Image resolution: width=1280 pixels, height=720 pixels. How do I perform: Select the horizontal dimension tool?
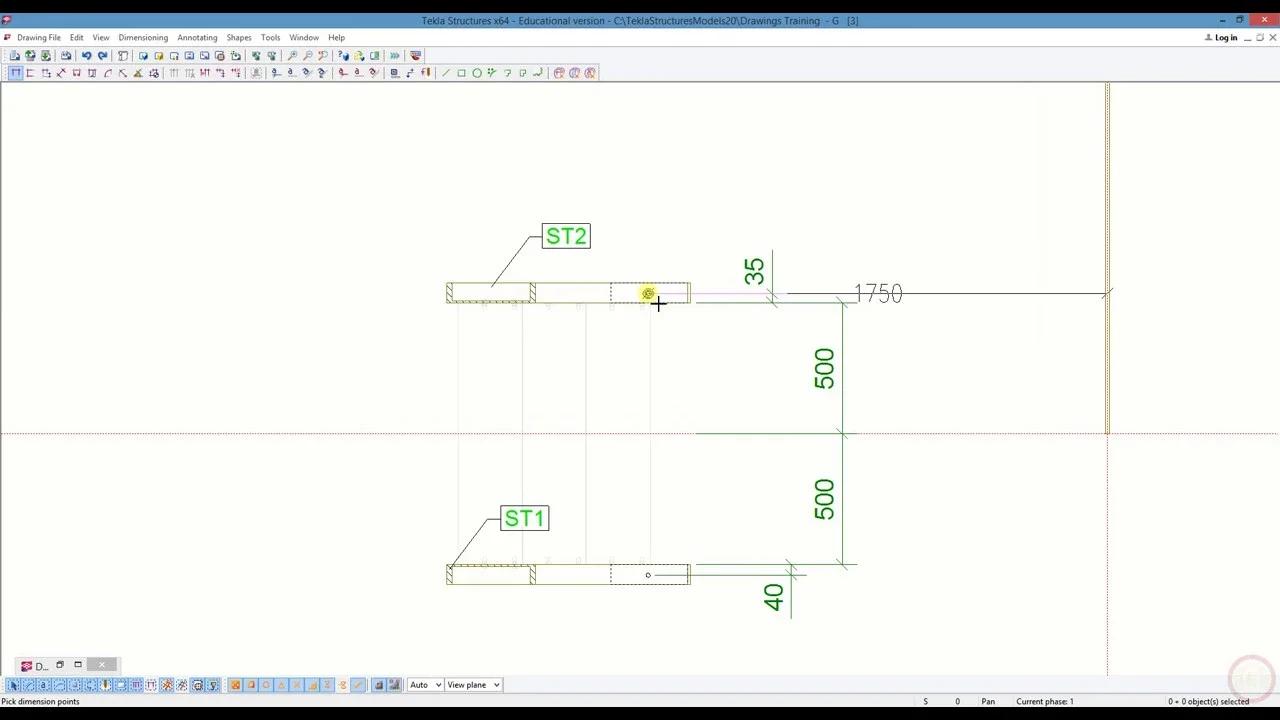[x=16, y=72]
